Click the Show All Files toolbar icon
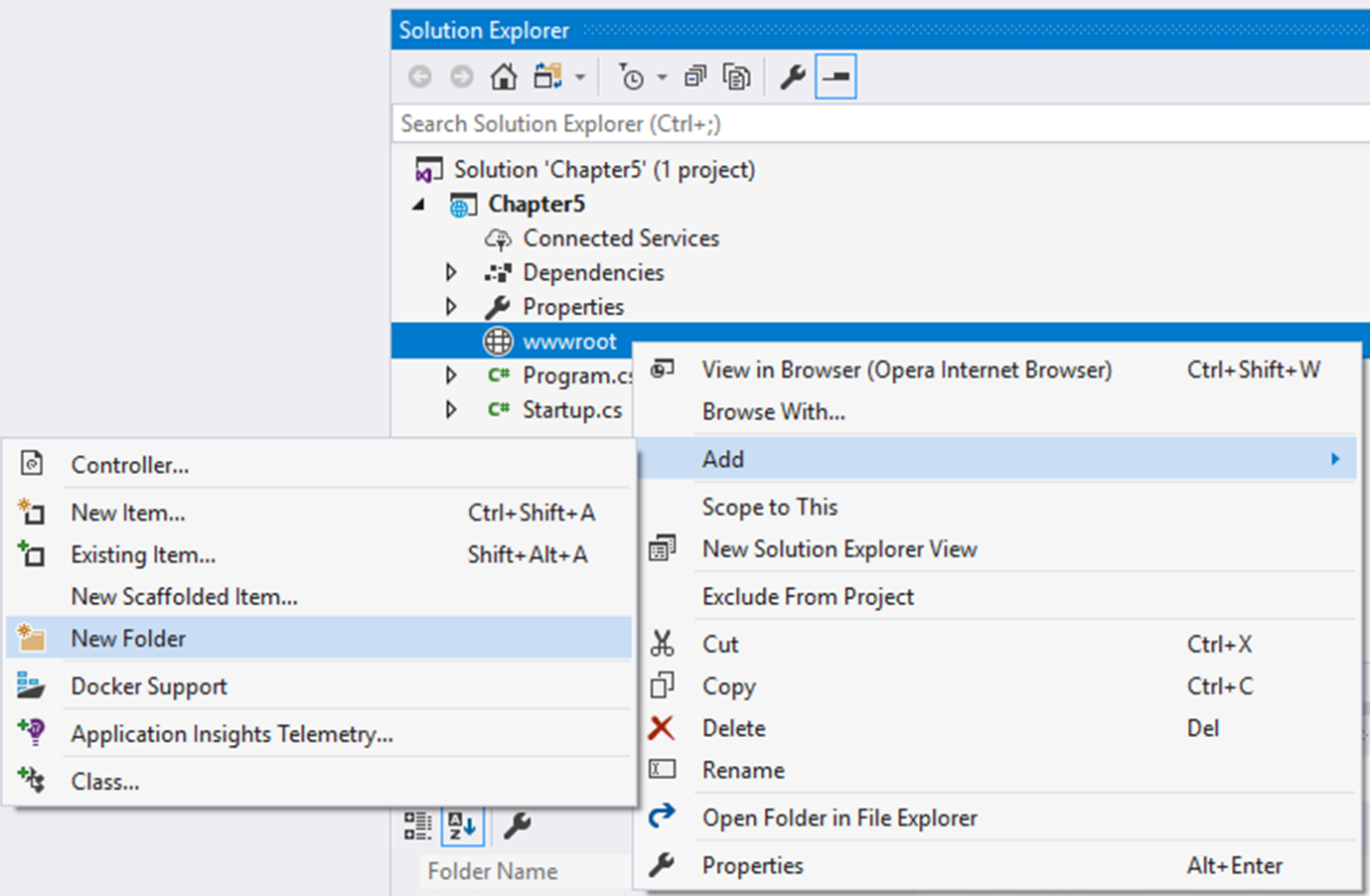1370x896 pixels. tap(736, 76)
